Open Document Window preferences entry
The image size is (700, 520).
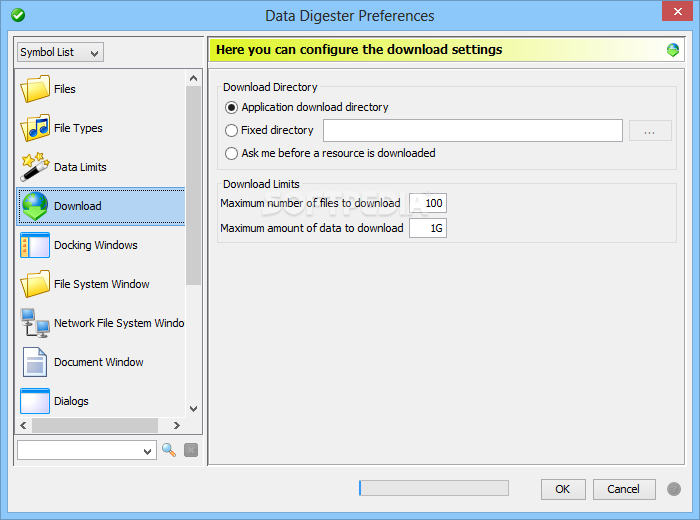pyautogui.click(x=99, y=362)
